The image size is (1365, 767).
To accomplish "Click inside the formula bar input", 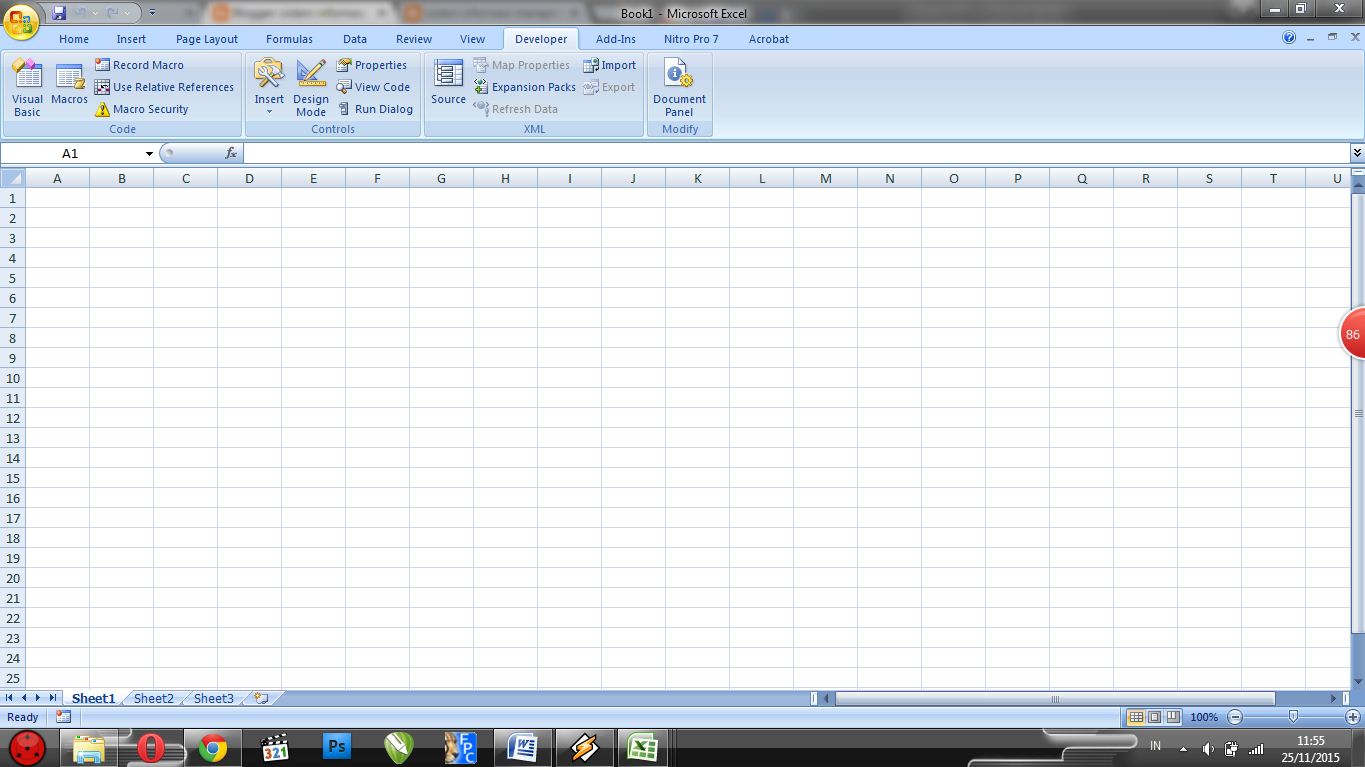I will [x=796, y=153].
